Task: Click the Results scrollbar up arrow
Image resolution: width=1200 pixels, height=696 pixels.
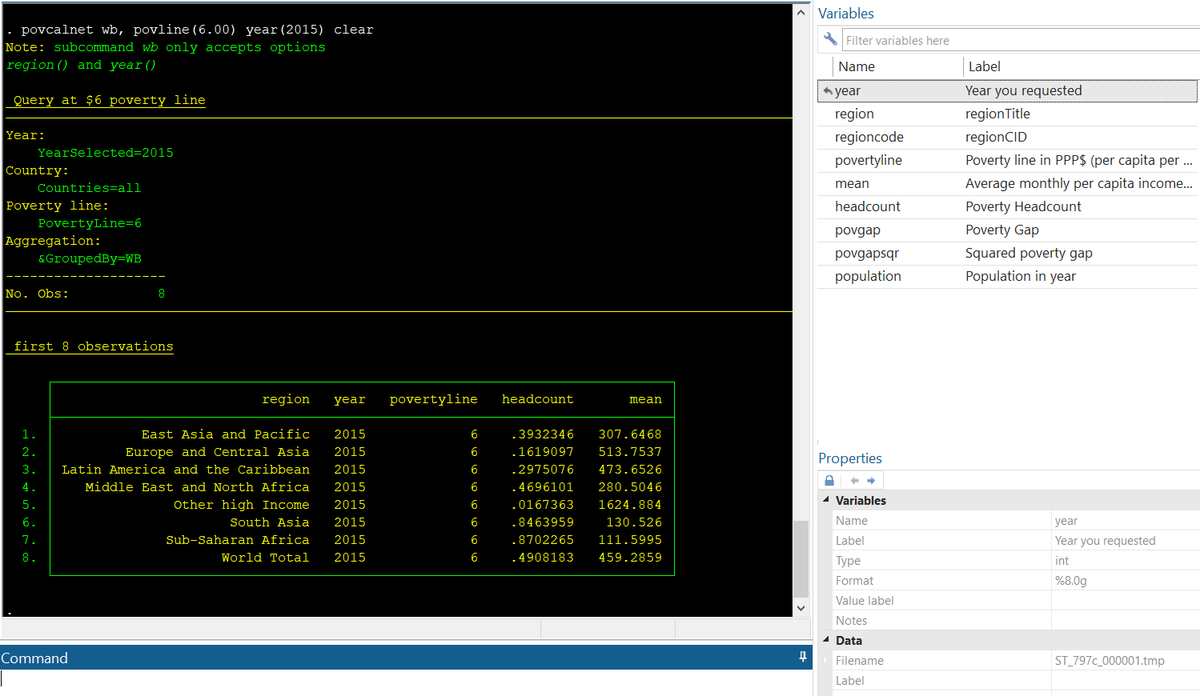Action: (800, 13)
